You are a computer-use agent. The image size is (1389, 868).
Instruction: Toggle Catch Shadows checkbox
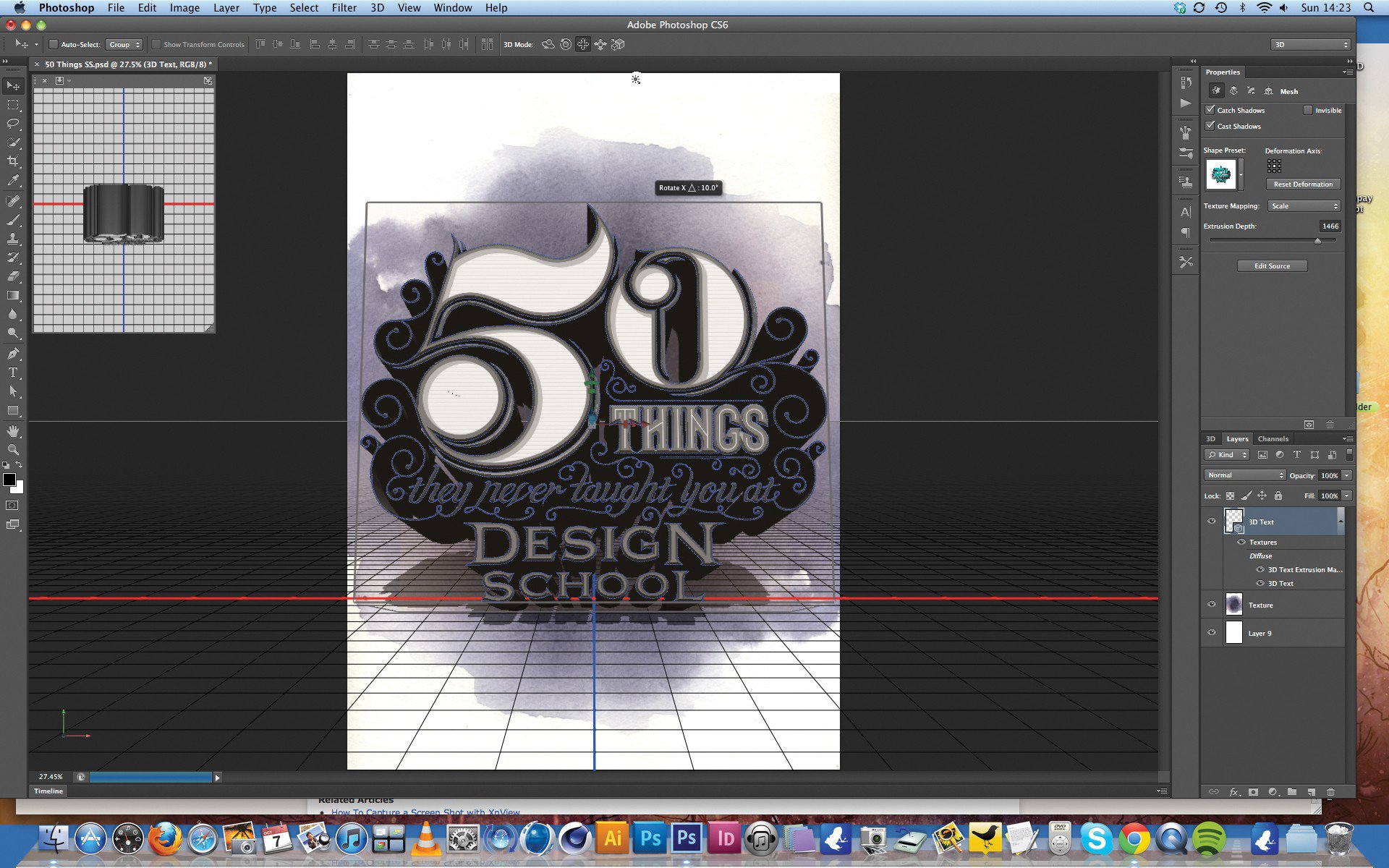point(1209,109)
